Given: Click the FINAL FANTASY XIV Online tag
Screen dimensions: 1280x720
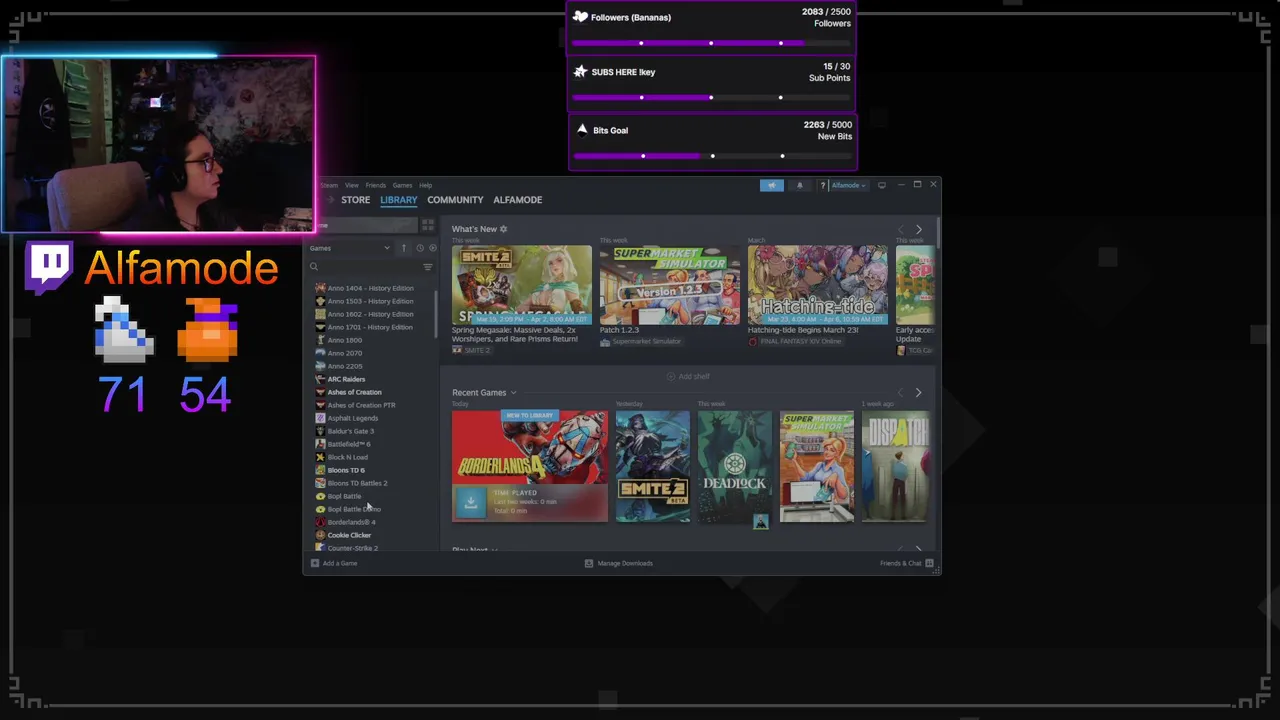Looking at the screenshot, I should coord(795,341).
